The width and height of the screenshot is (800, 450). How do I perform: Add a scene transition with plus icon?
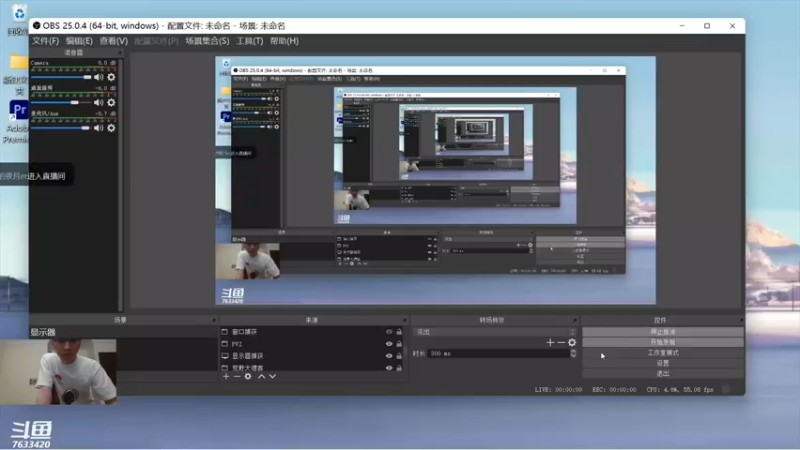(x=550, y=342)
